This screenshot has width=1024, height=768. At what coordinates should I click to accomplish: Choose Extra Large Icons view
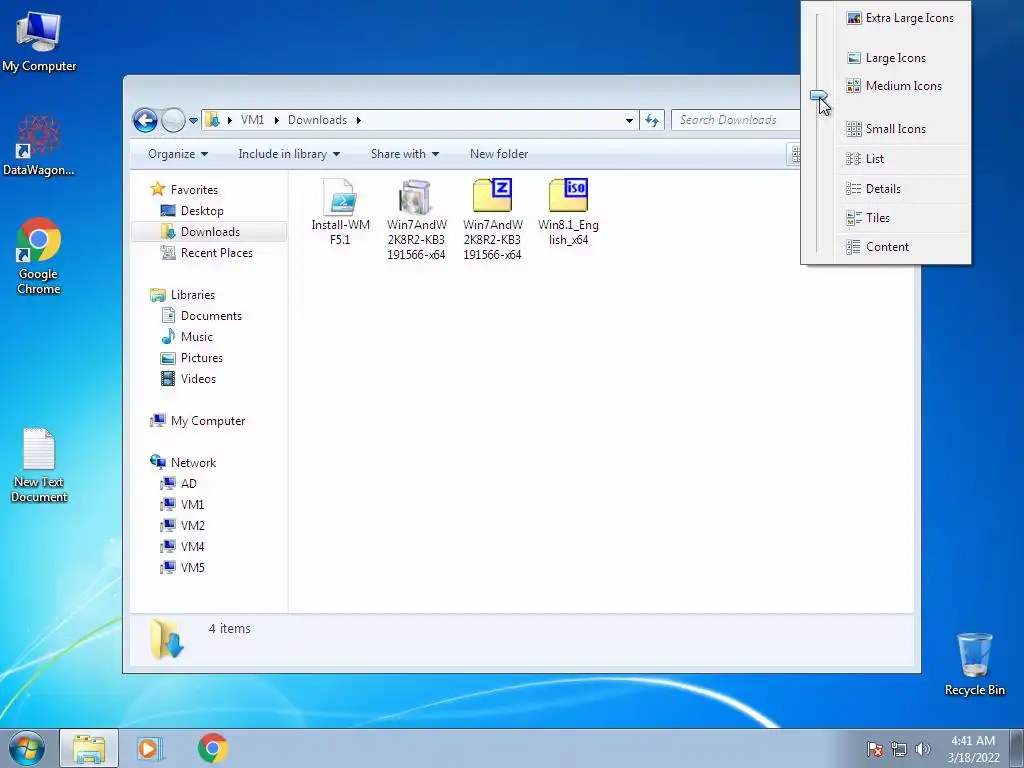pyautogui.click(x=901, y=18)
